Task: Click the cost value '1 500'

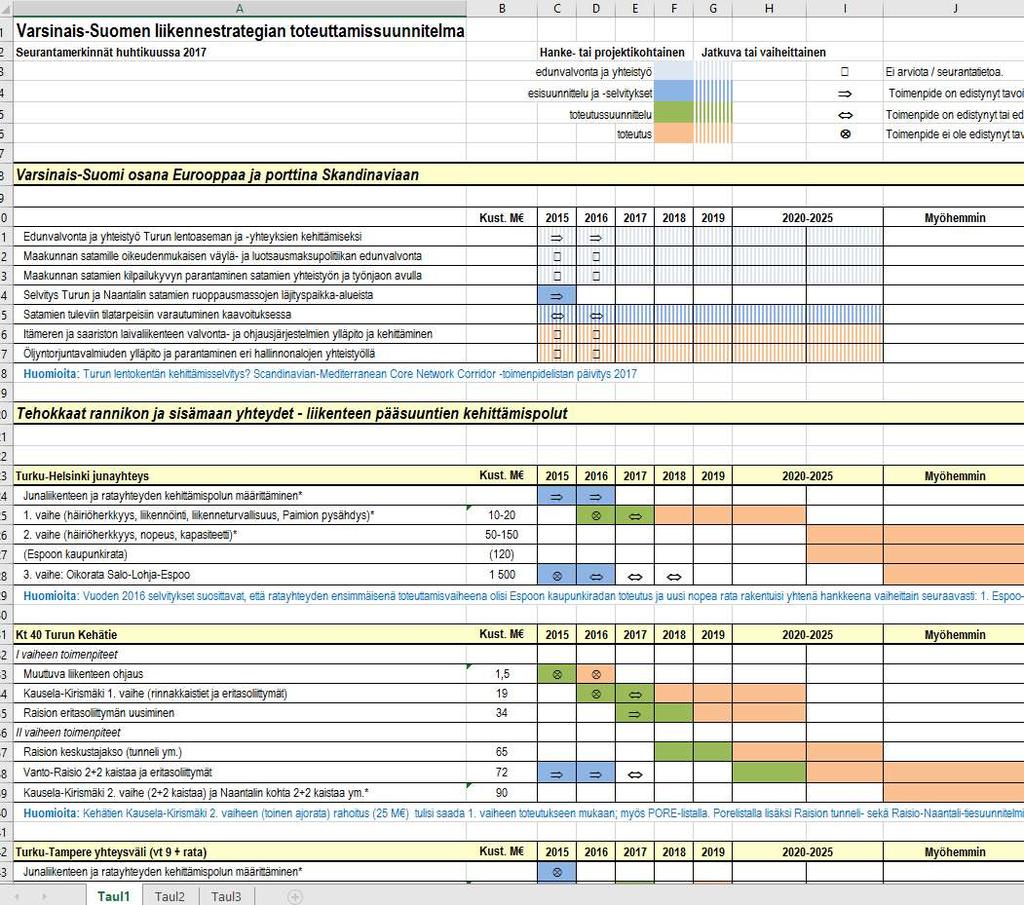Action: tap(502, 575)
